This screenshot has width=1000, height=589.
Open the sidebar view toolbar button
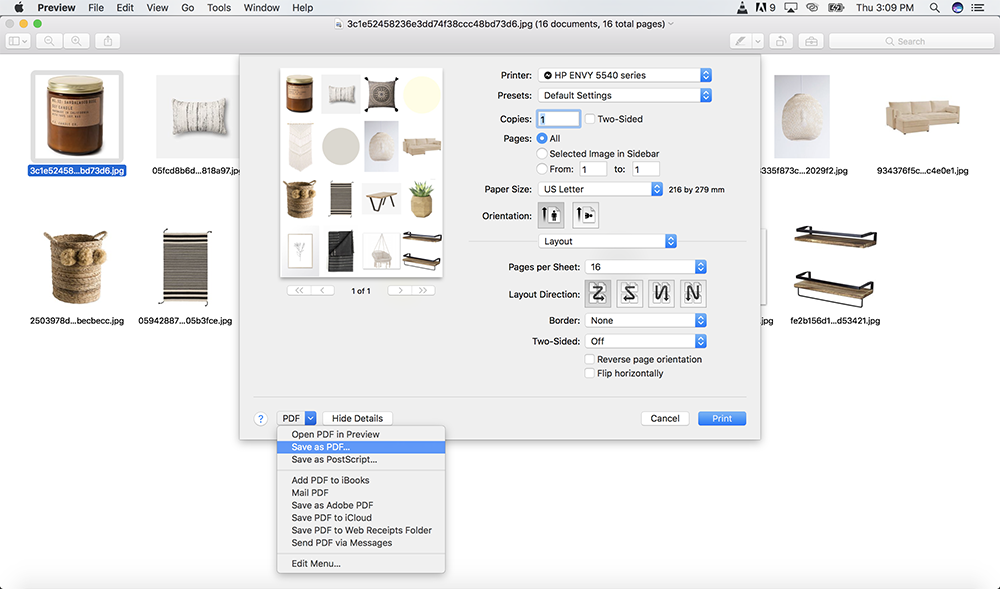(x=18, y=41)
